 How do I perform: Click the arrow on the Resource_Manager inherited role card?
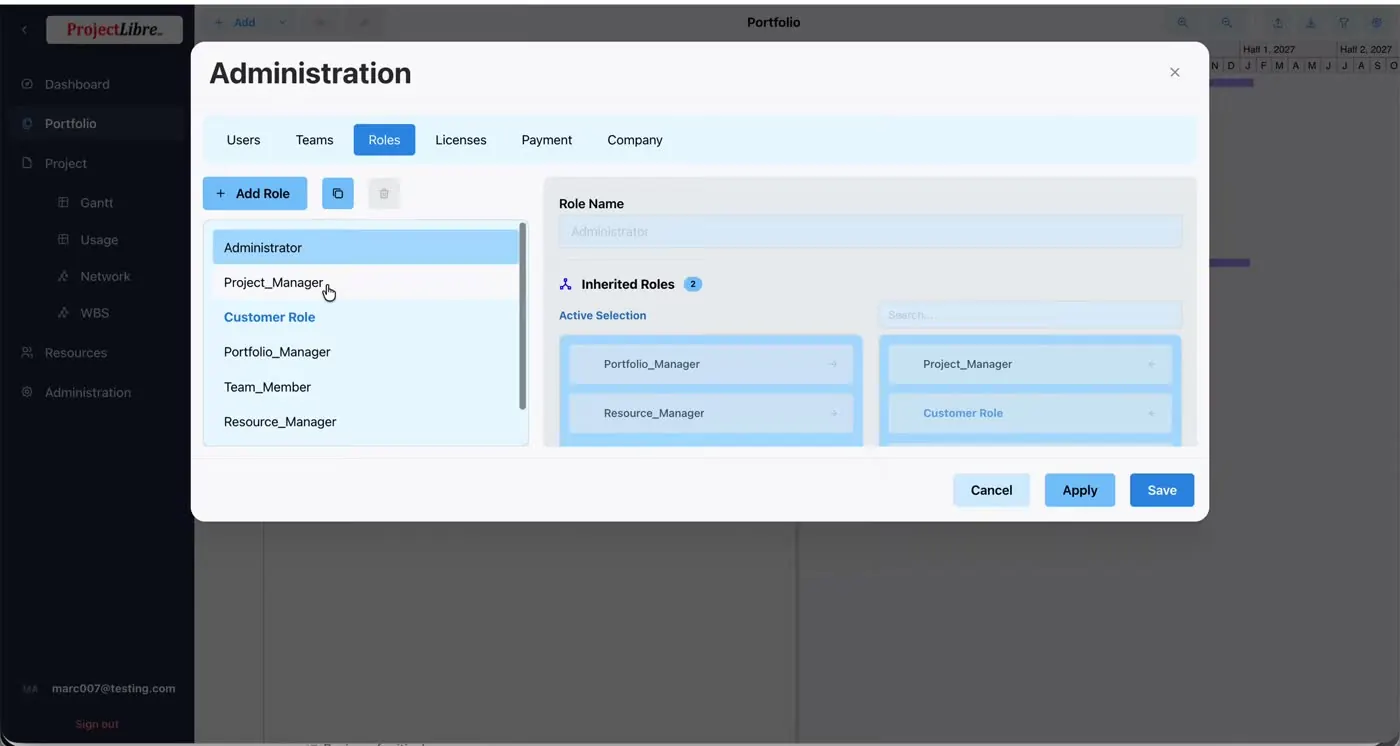click(x=833, y=413)
